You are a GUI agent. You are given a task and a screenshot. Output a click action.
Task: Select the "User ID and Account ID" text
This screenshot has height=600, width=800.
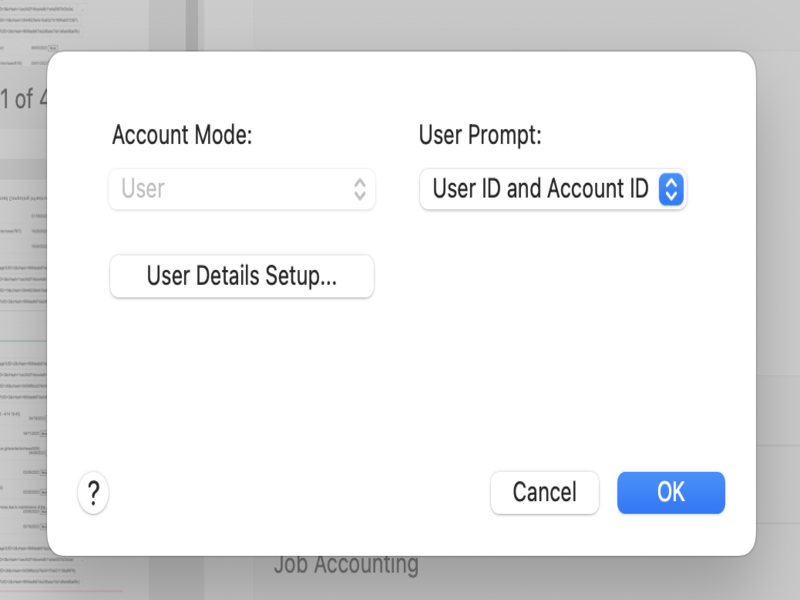tap(540, 189)
